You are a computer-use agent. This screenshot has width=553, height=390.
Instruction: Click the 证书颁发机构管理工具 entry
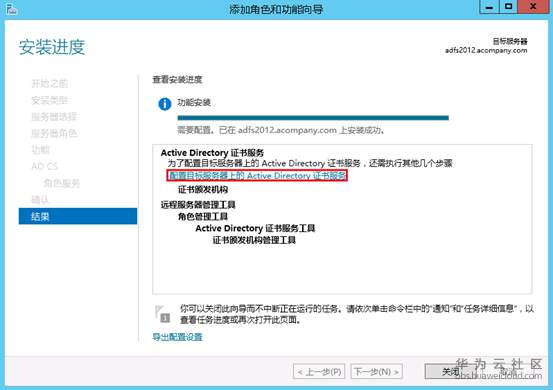tap(254, 240)
